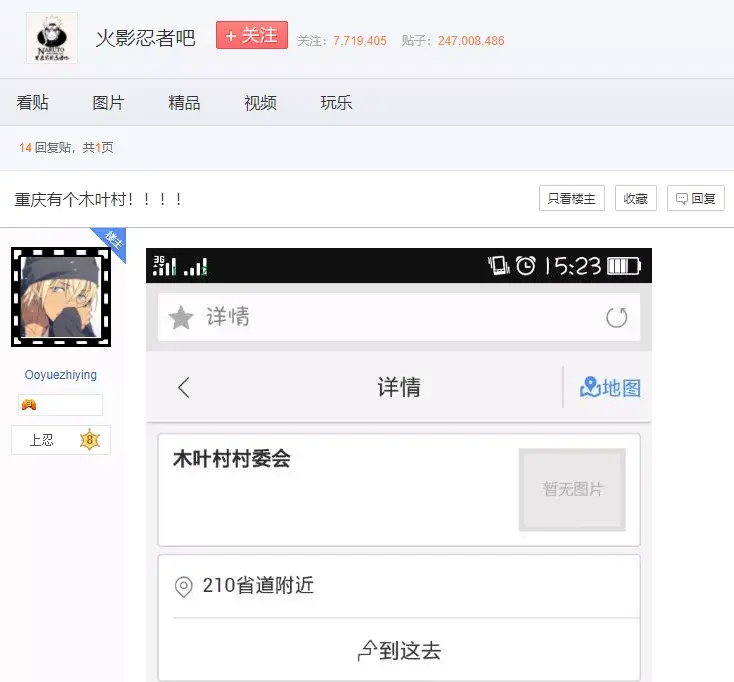Click the star favorite icon beside 详情
Image resolution: width=734 pixels, height=682 pixels.
(x=181, y=317)
